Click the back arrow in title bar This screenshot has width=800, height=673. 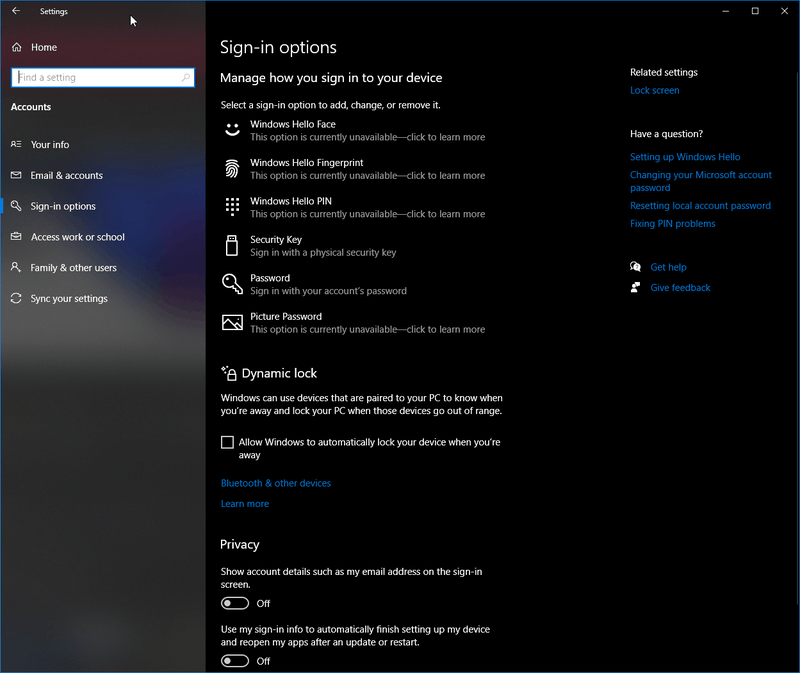tap(16, 11)
